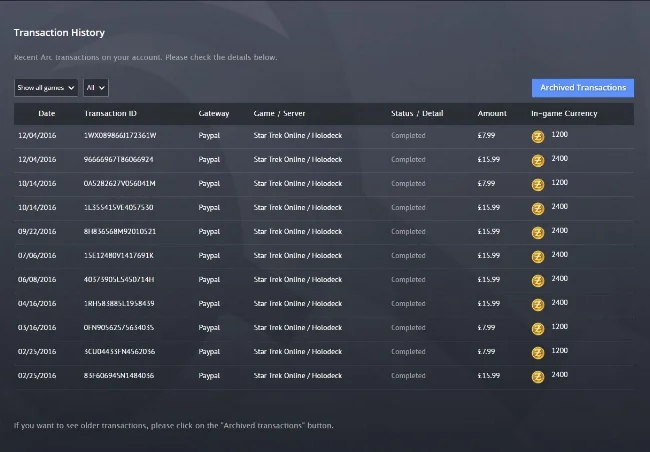This screenshot has width=650, height=452.
Task: Click the coin icon in the 12/04/2016 £15.99 row
Action: tap(538, 161)
